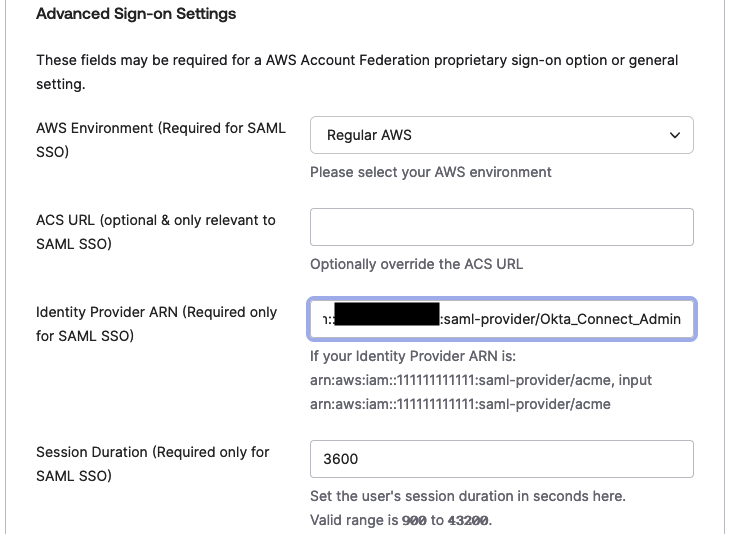The height and width of the screenshot is (534, 732).
Task: Click the 900 minimum value text
Action: pos(414,520)
